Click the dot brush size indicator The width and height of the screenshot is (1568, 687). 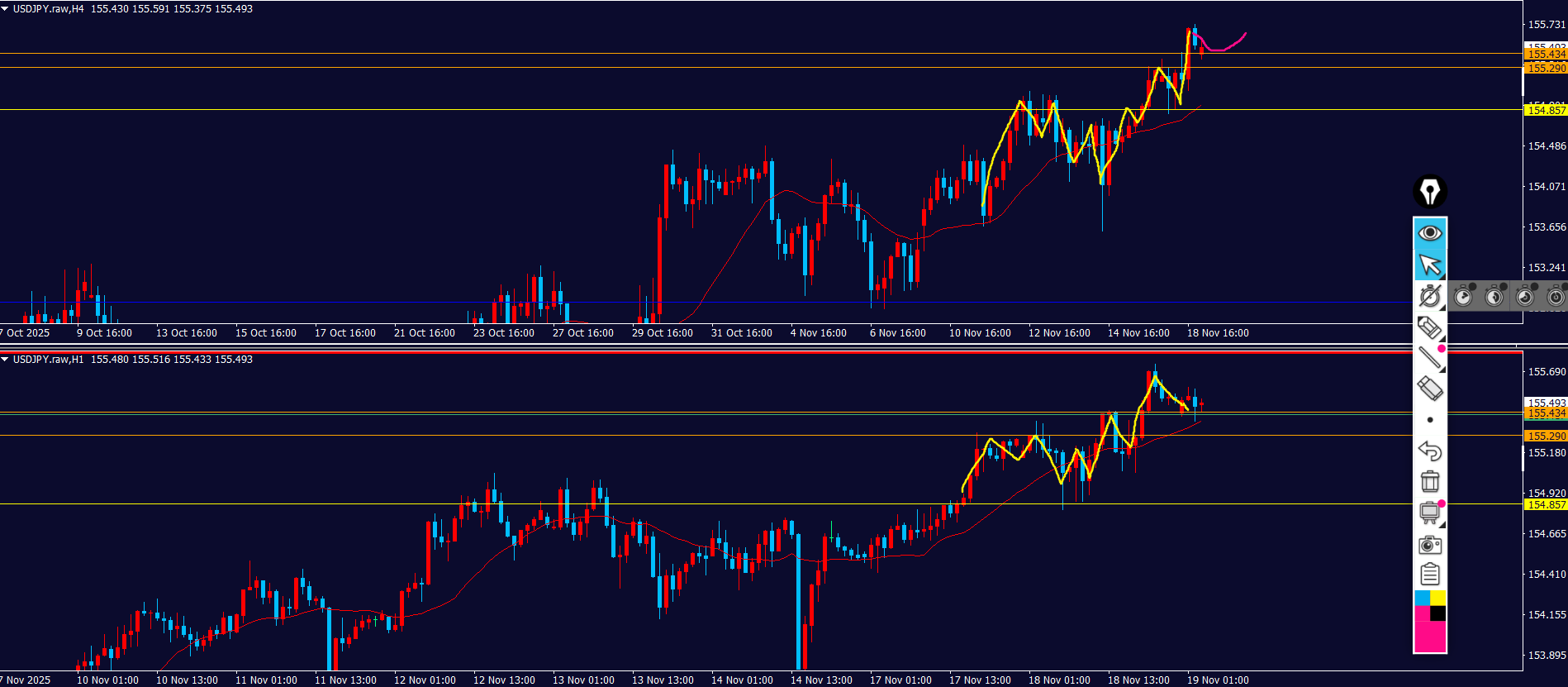[x=1430, y=420]
